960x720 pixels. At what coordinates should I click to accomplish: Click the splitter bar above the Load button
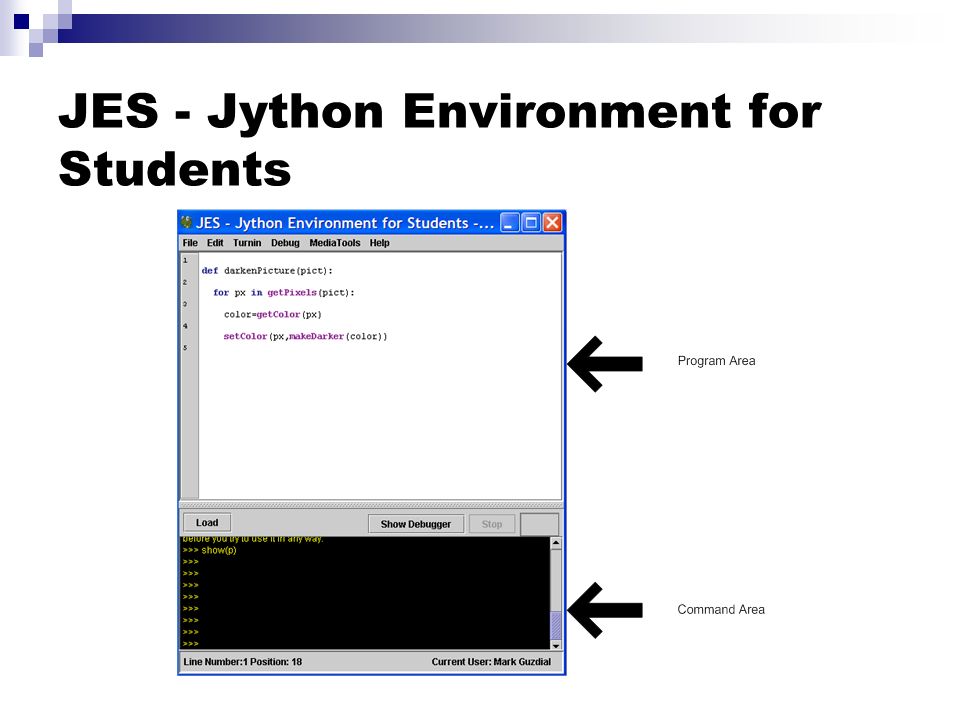tap(370, 505)
